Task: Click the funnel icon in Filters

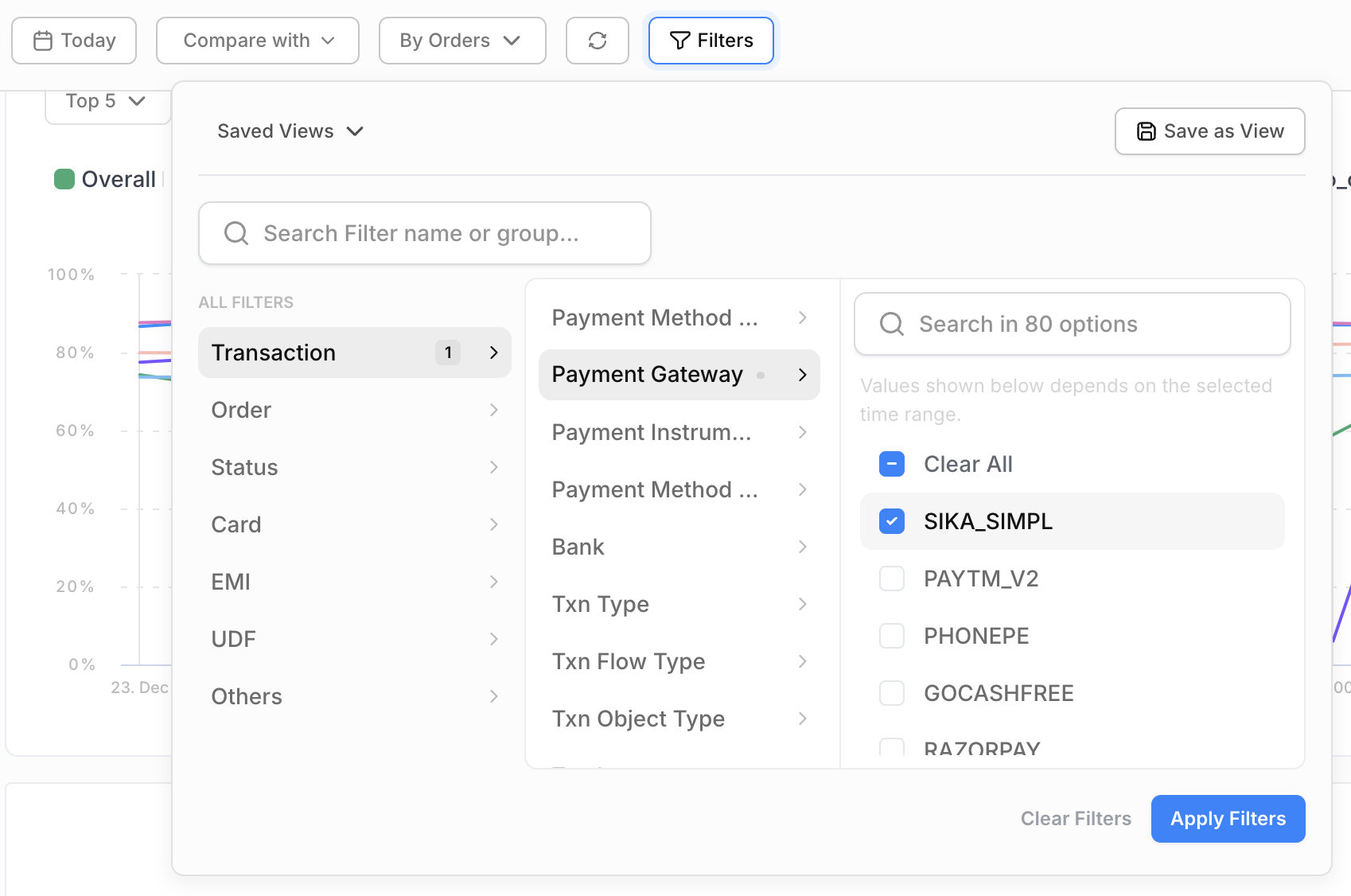Action: (679, 41)
